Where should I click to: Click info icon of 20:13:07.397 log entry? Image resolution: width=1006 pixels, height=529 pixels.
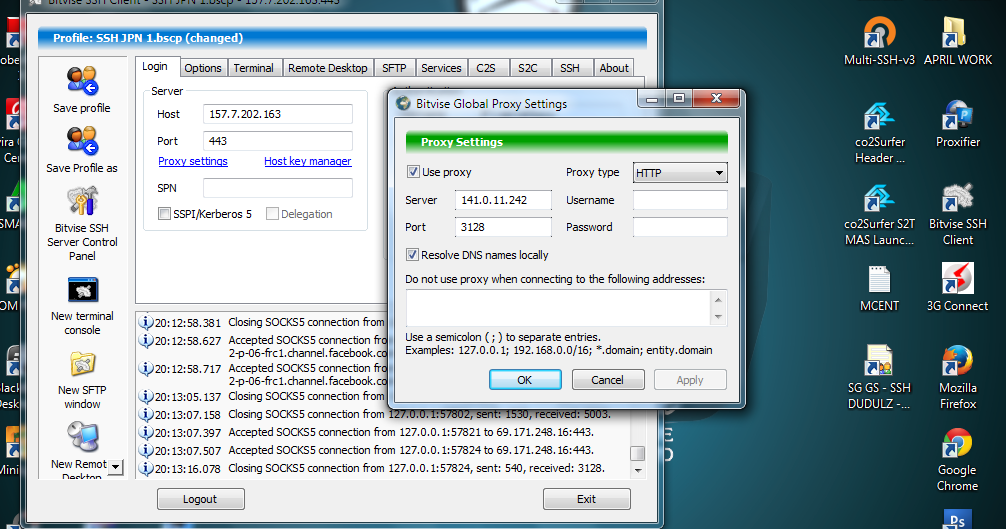click(x=146, y=432)
